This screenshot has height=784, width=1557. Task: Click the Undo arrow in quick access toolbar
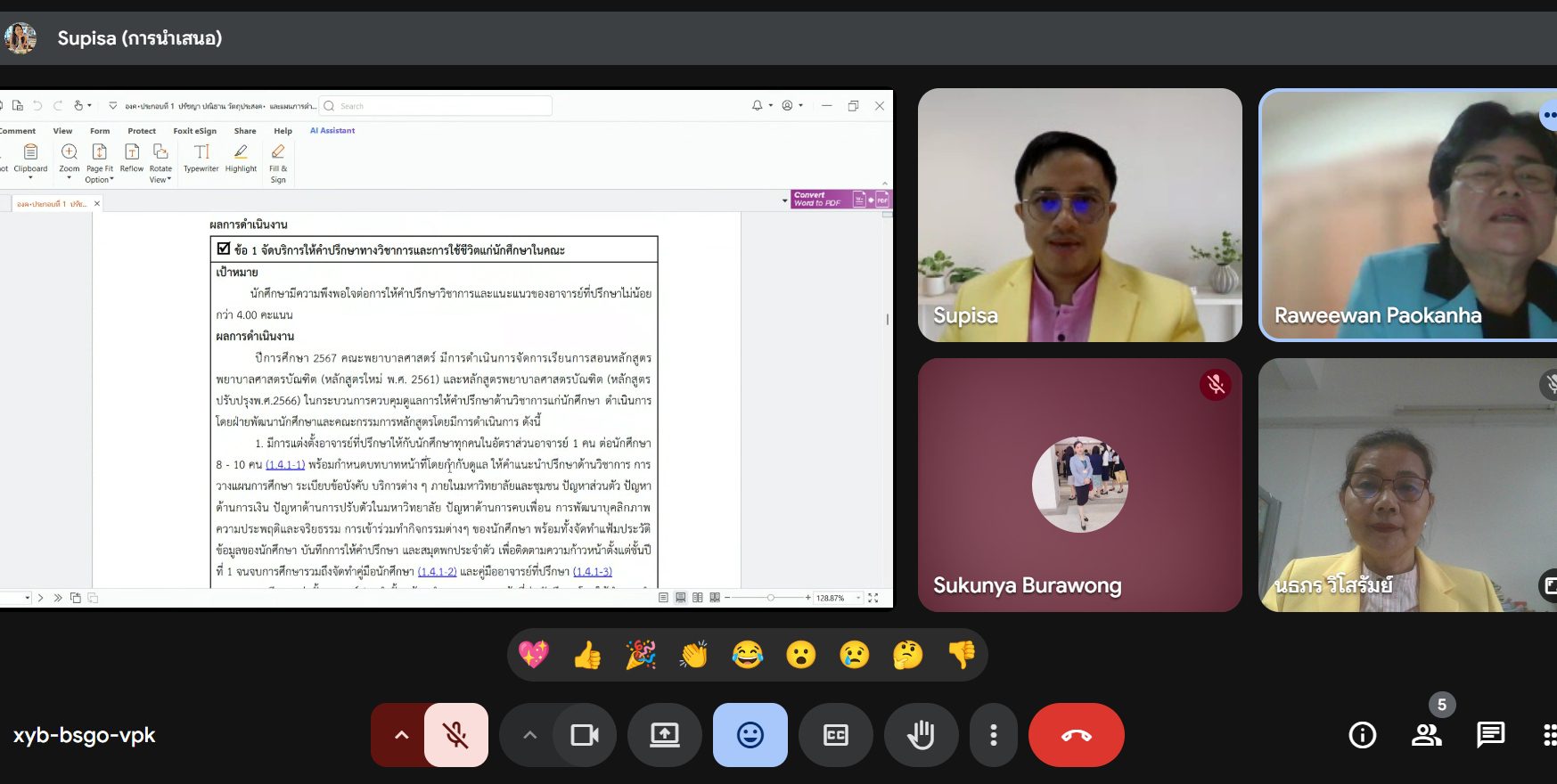37,105
